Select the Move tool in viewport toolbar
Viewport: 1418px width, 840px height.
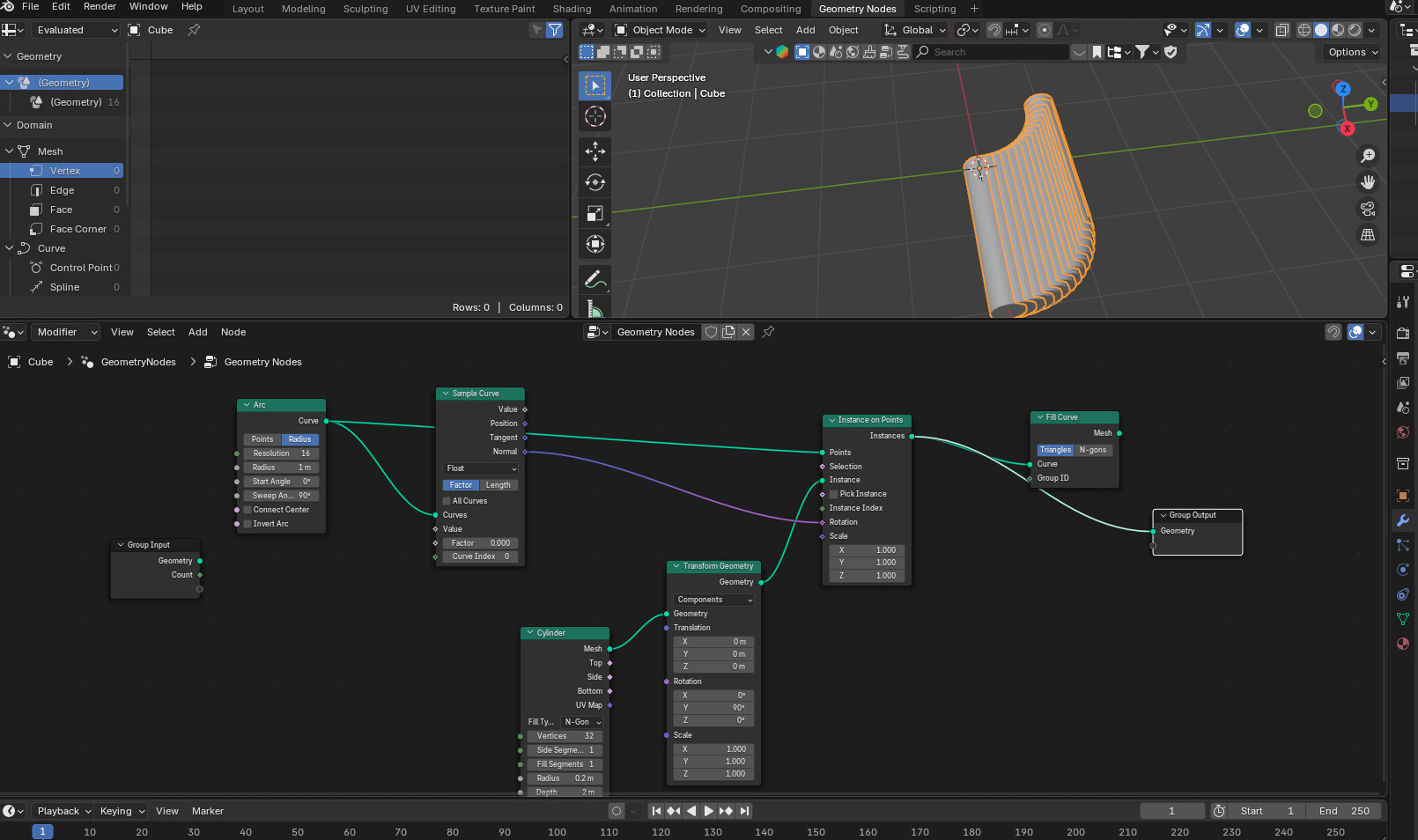pos(595,151)
